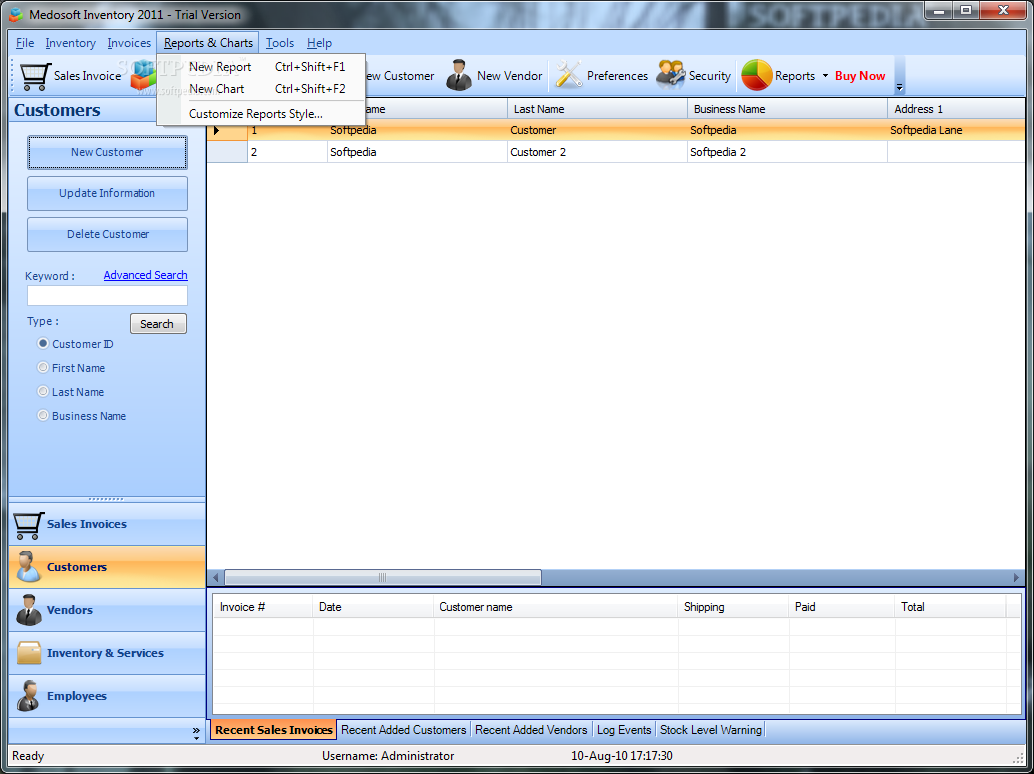
Task: Expand the toolbar overflow options arrow
Action: pos(899,87)
